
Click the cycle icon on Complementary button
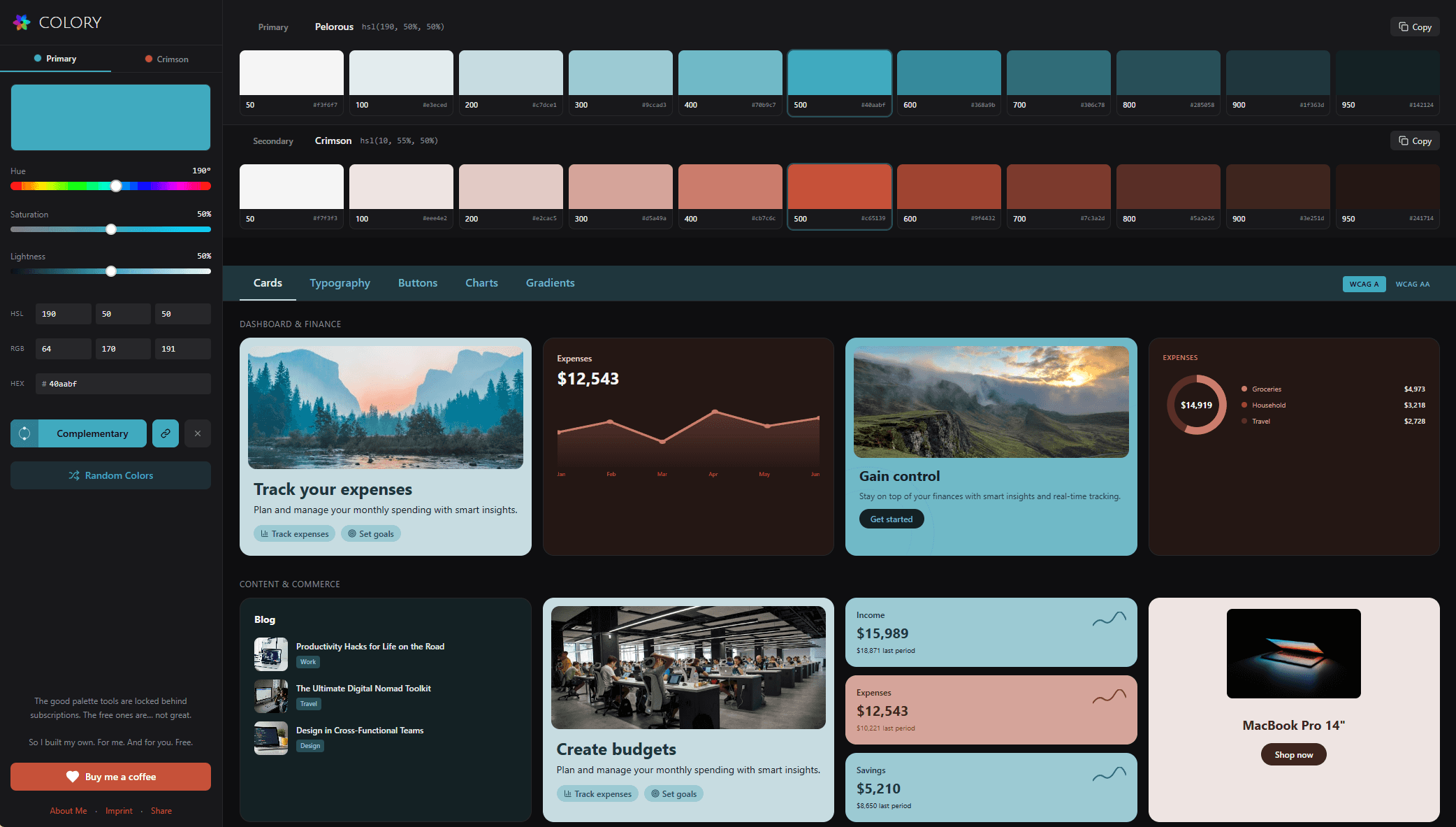click(24, 433)
